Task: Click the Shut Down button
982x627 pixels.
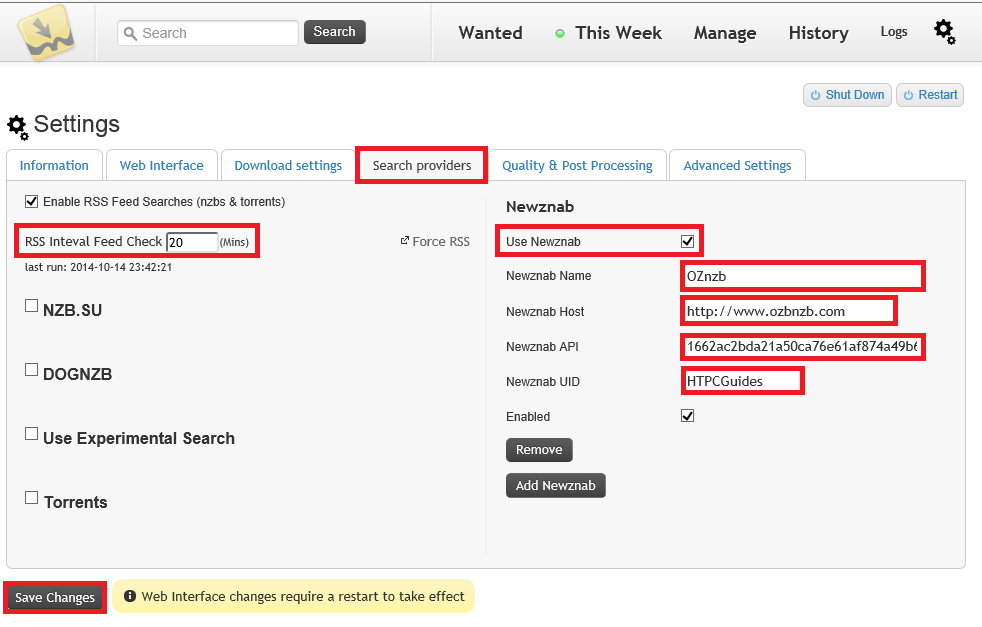Action: coord(847,95)
